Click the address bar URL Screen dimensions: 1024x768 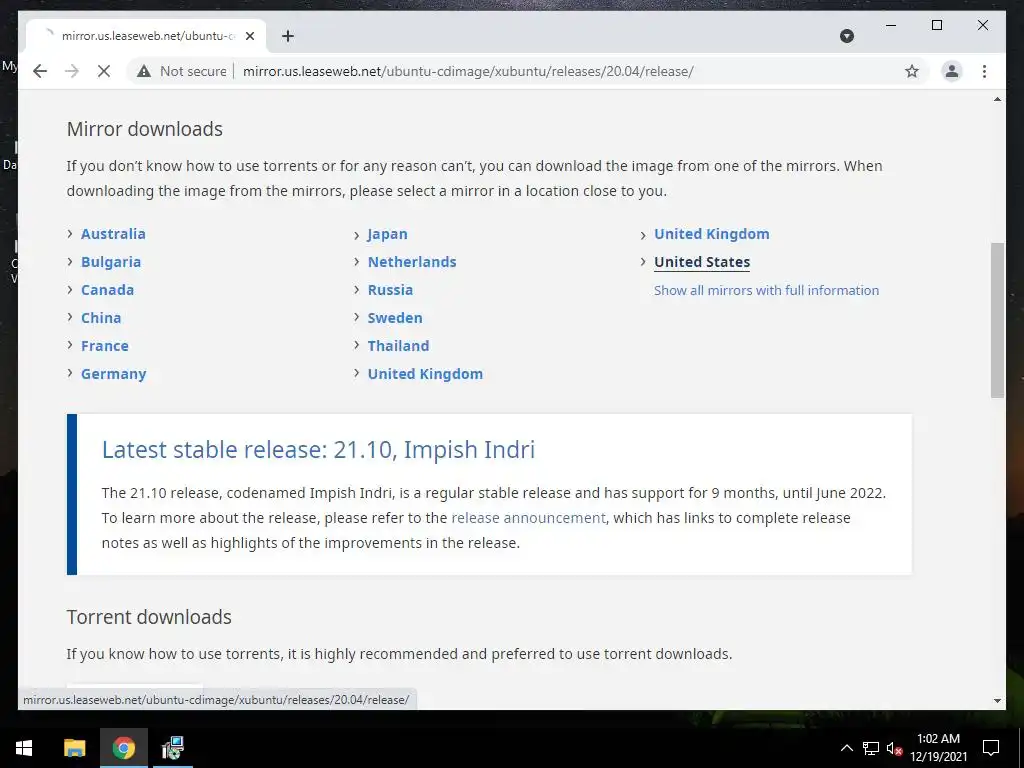point(468,71)
